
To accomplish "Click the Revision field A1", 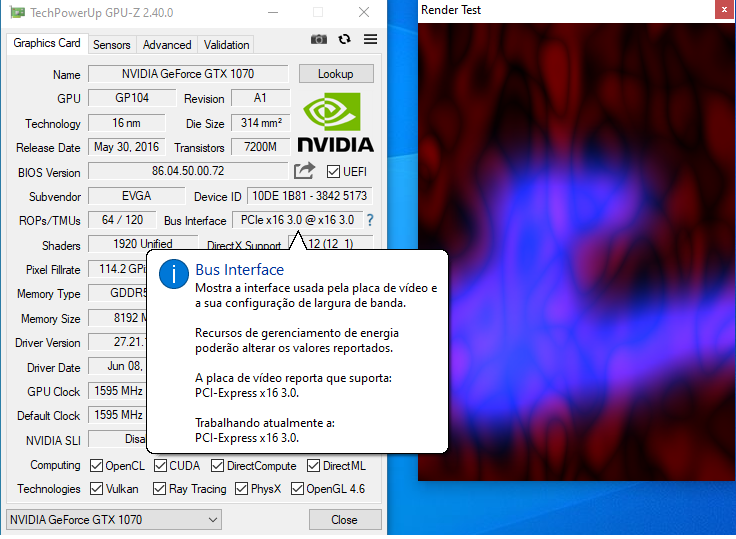I will [261, 98].
